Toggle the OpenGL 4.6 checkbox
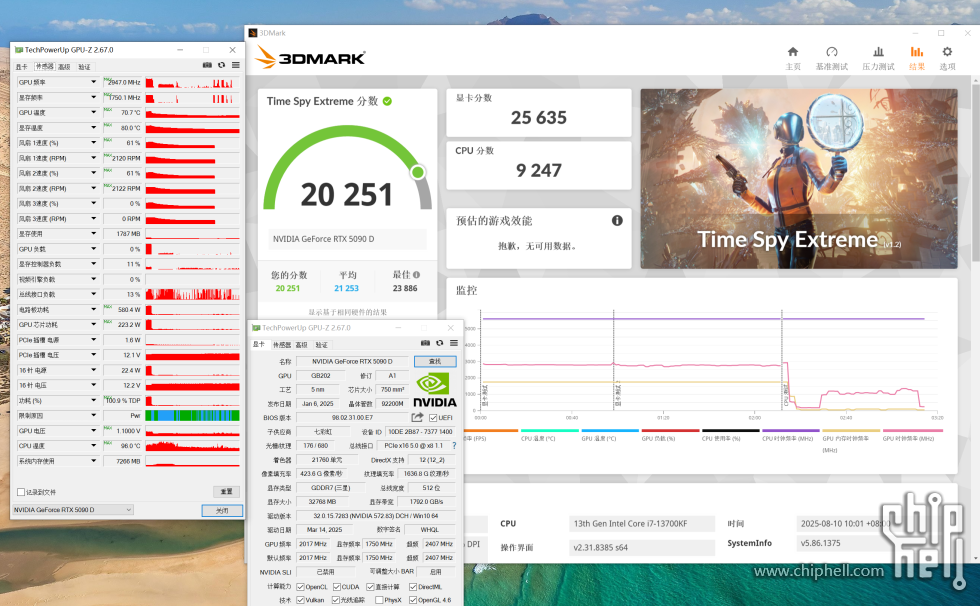 tap(413, 600)
